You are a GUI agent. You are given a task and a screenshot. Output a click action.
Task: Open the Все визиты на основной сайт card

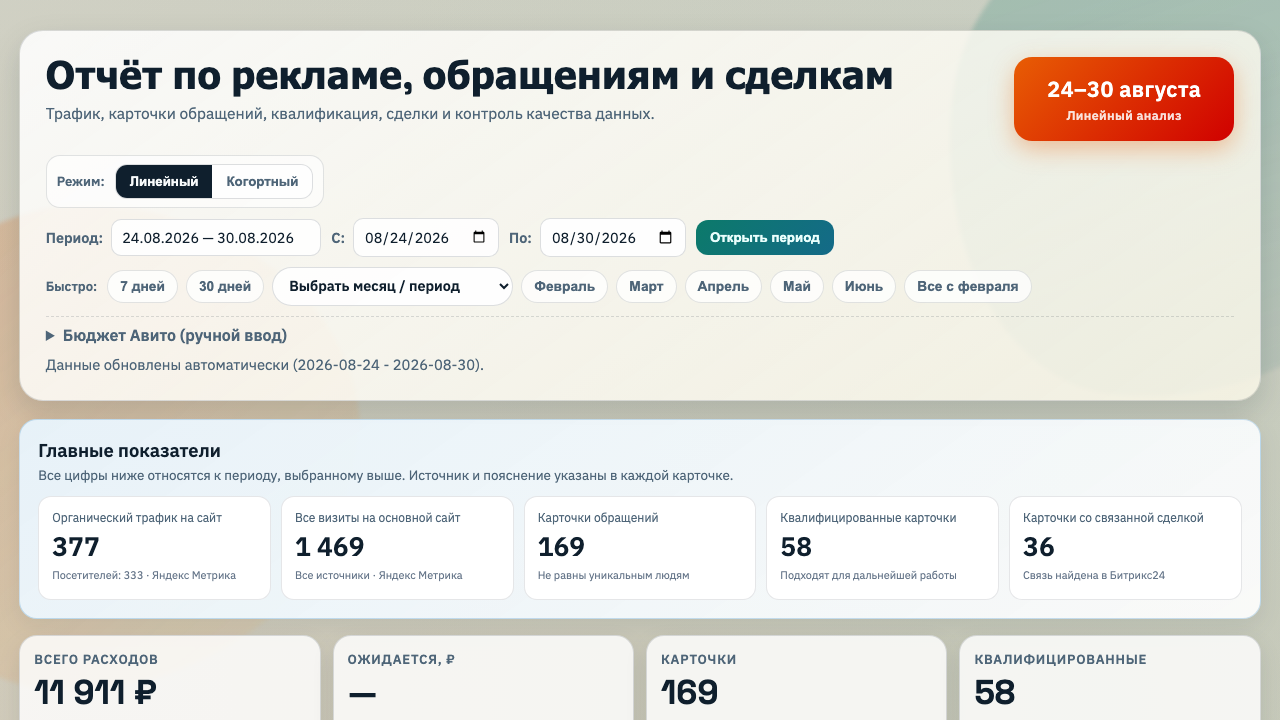coord(397,548)
